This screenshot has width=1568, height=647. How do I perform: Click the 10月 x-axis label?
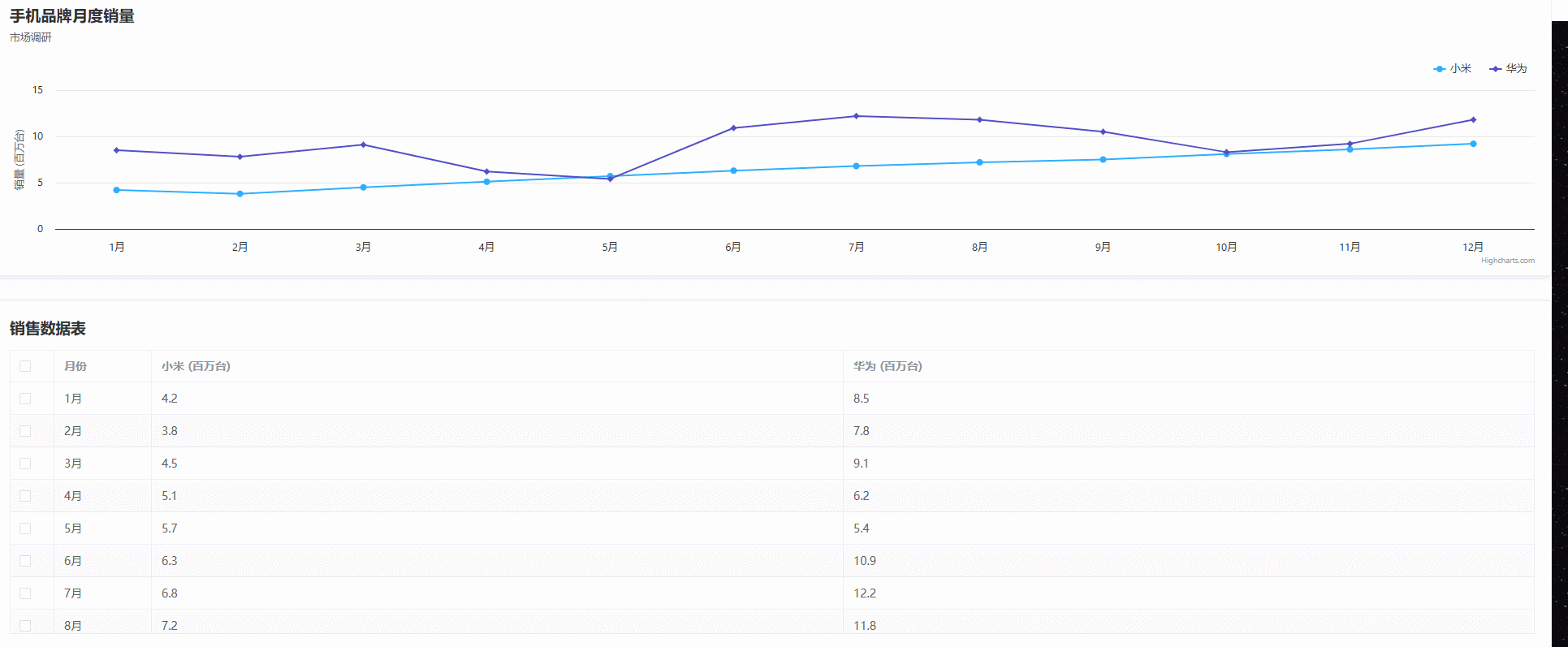pyautogui.click(x=1226, y=247)
